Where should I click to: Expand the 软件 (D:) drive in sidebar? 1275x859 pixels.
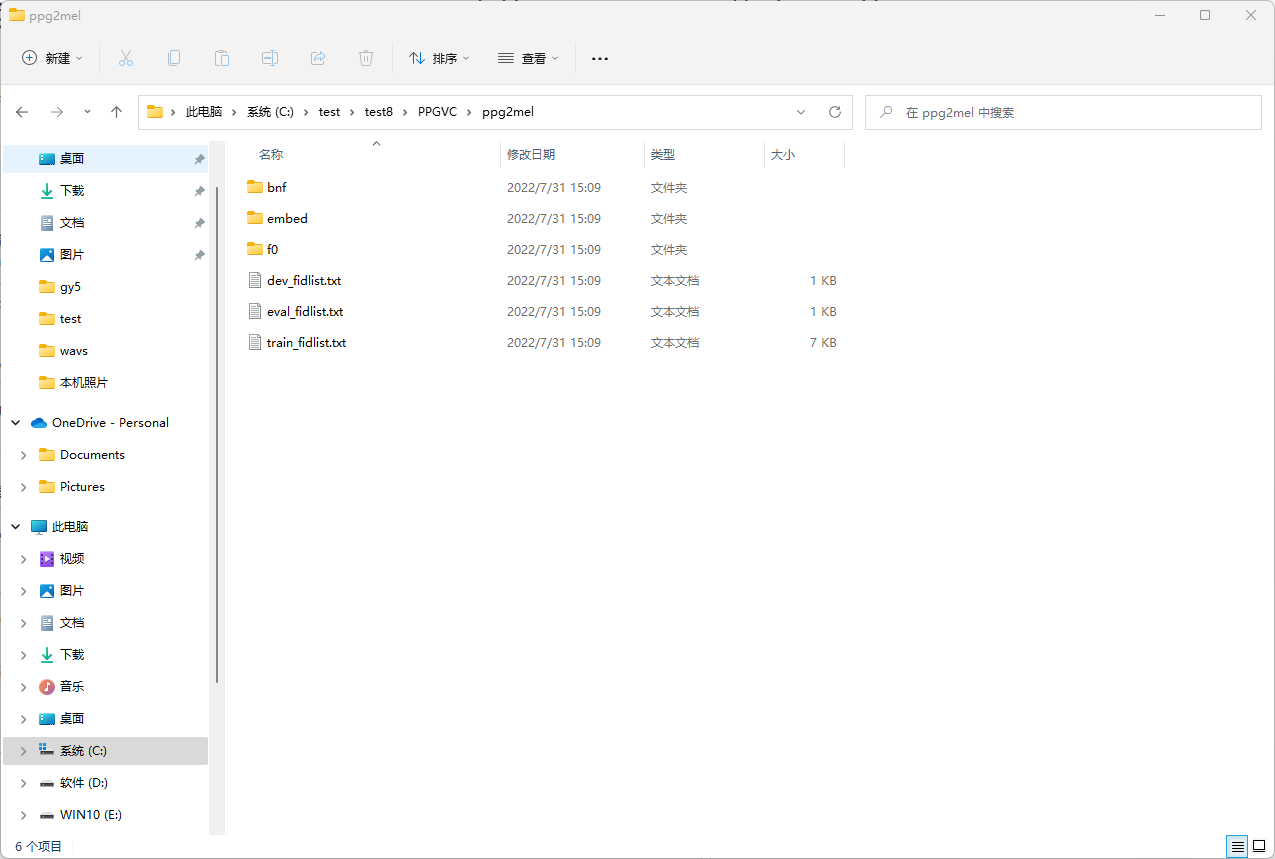click(x=23, y=782)
